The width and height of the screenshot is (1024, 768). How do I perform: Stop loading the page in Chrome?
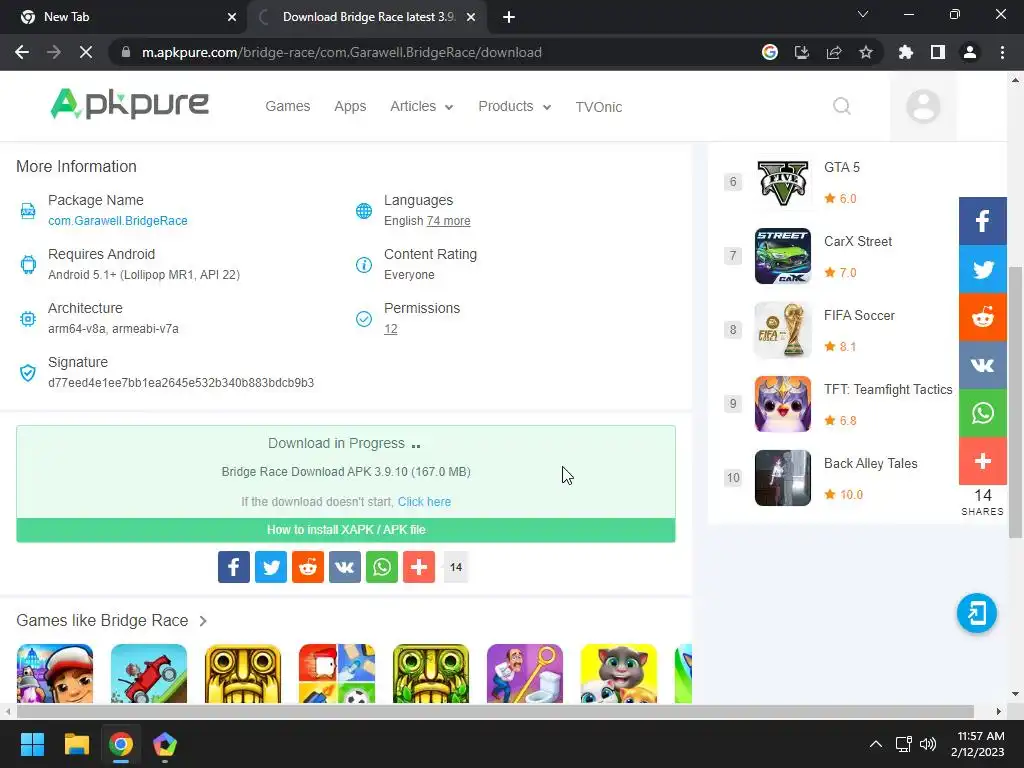[86, 52]
